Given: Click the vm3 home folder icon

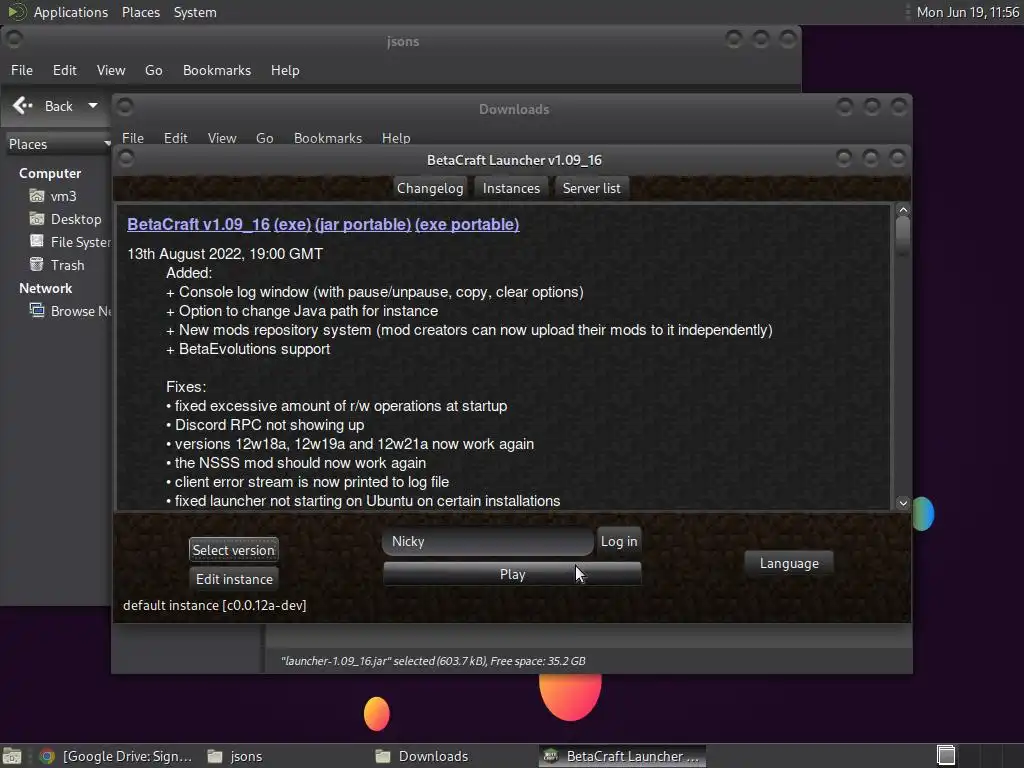Looking at the screenshot, I should tap(37, 196).
